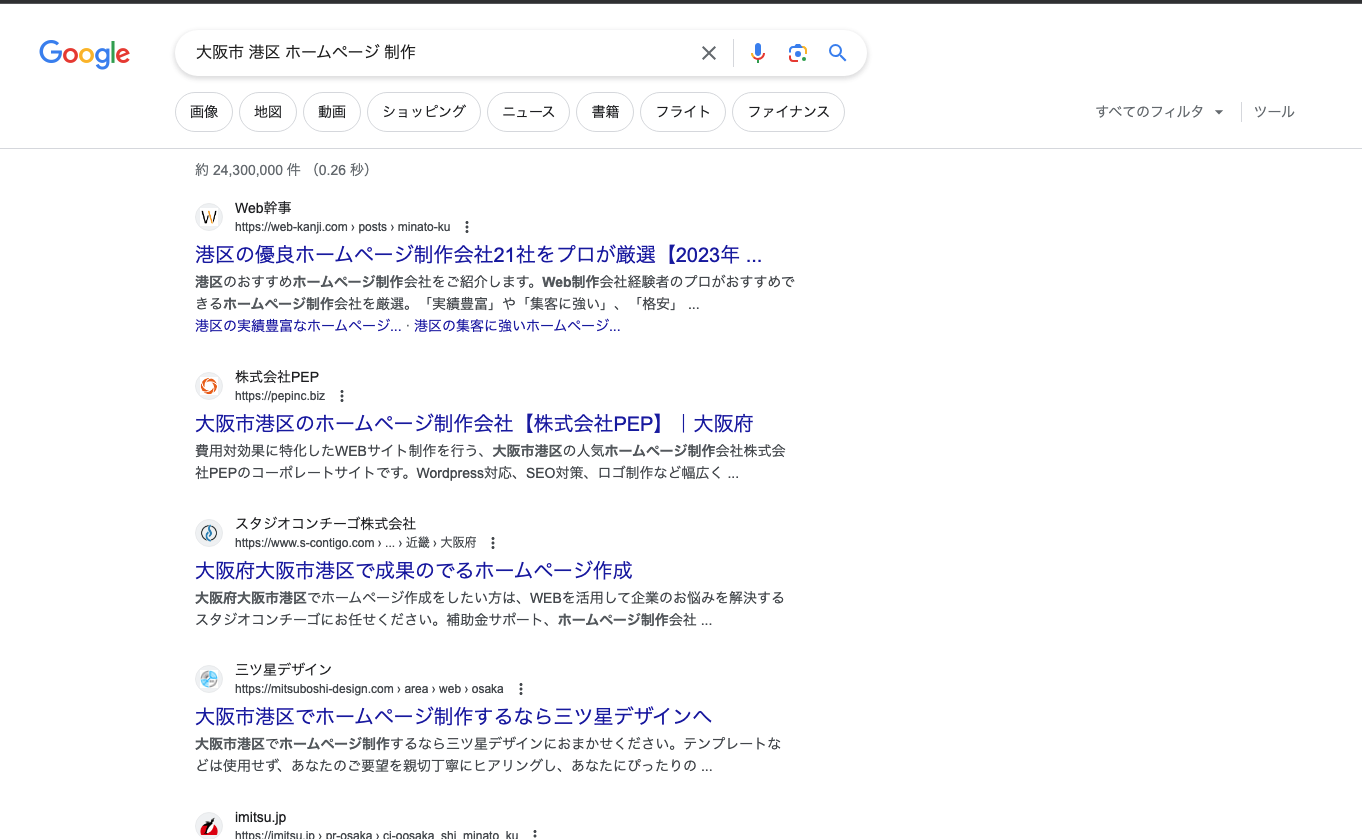Expand the すべてのフィルタ dropdown

(1159, 112)
